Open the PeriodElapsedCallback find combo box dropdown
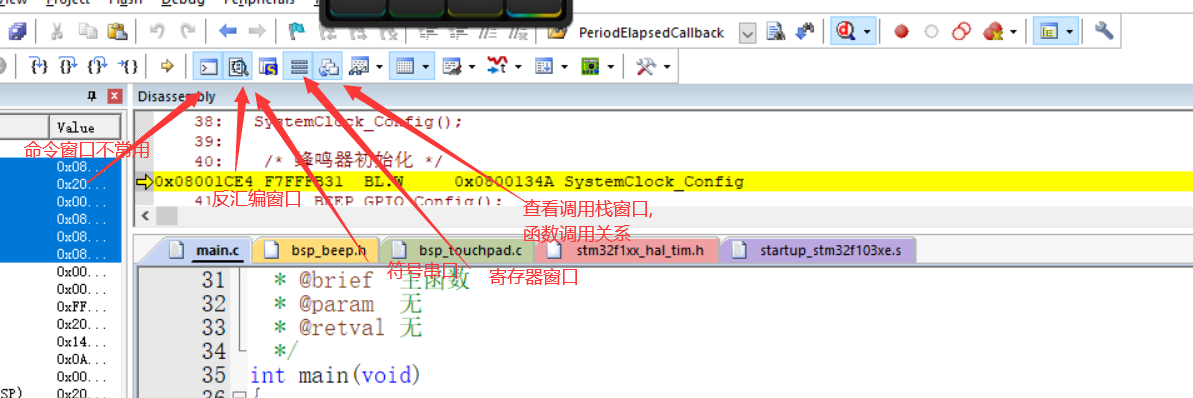The image size is (1193, 398). point(748,33)
